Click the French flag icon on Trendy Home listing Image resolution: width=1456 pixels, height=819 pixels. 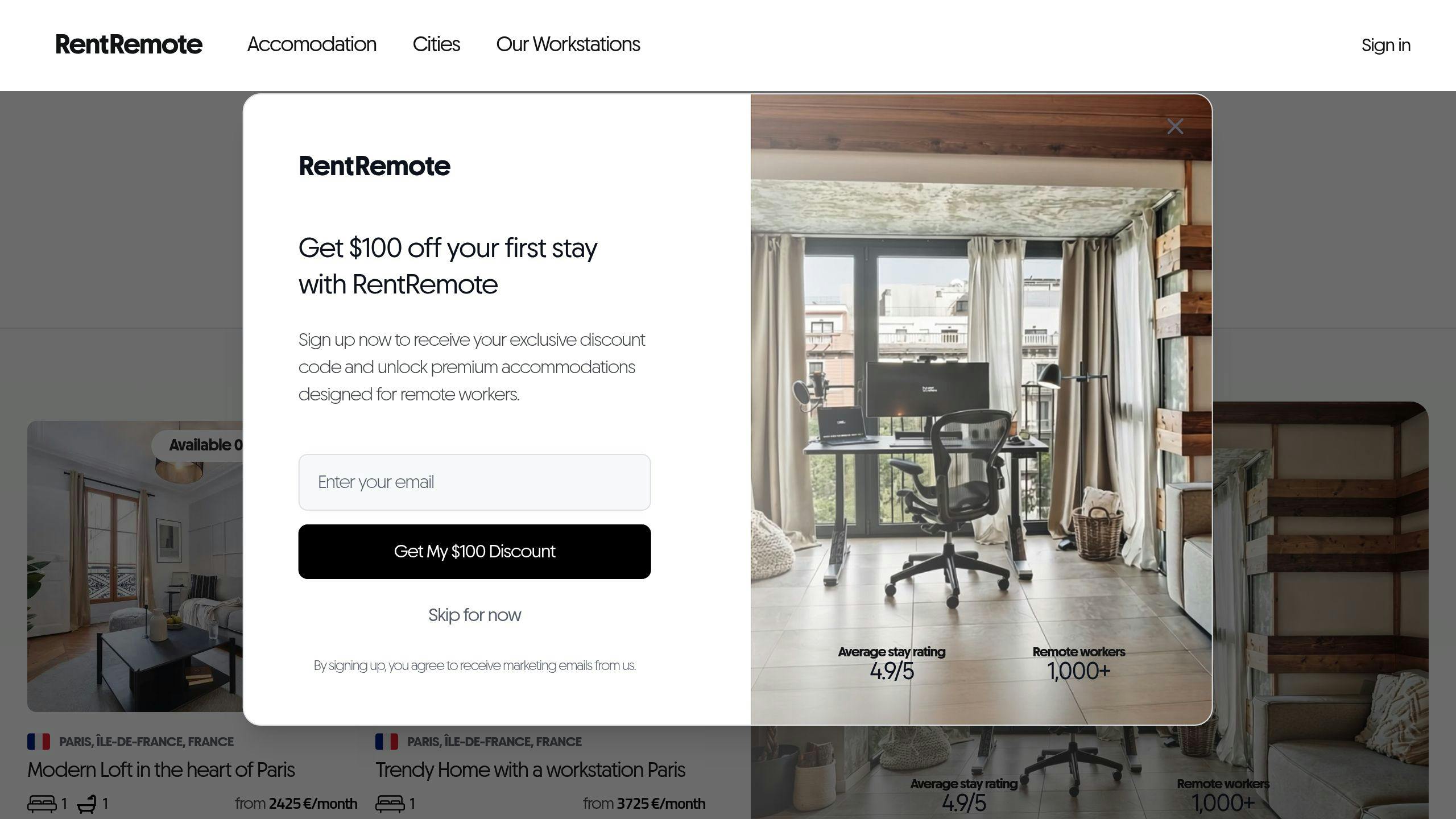386,741
